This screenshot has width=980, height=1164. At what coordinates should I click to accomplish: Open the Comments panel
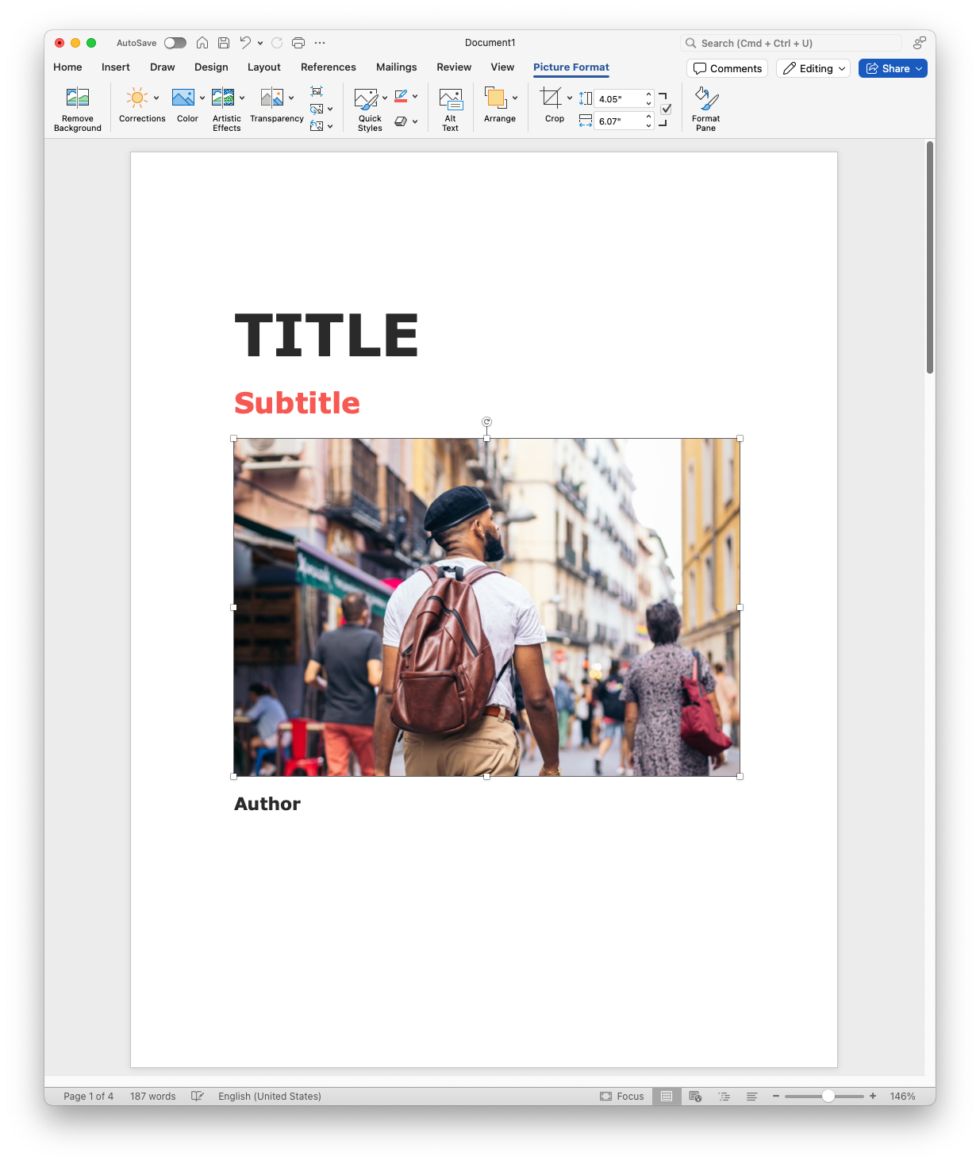click(727, 68)
